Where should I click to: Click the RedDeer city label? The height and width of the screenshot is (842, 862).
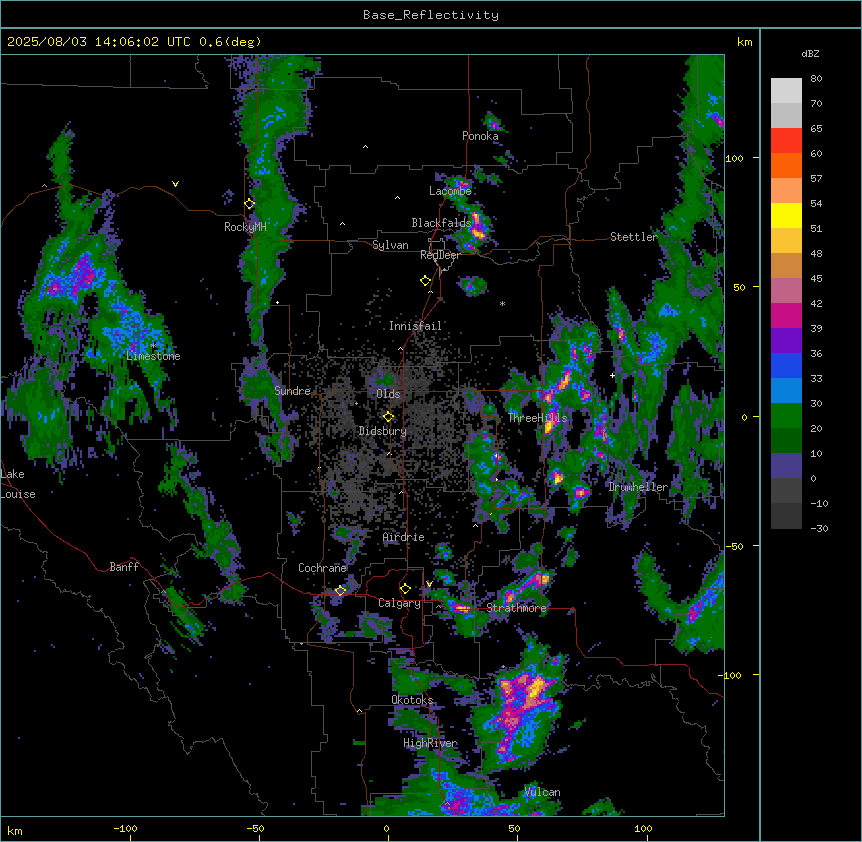440,255
